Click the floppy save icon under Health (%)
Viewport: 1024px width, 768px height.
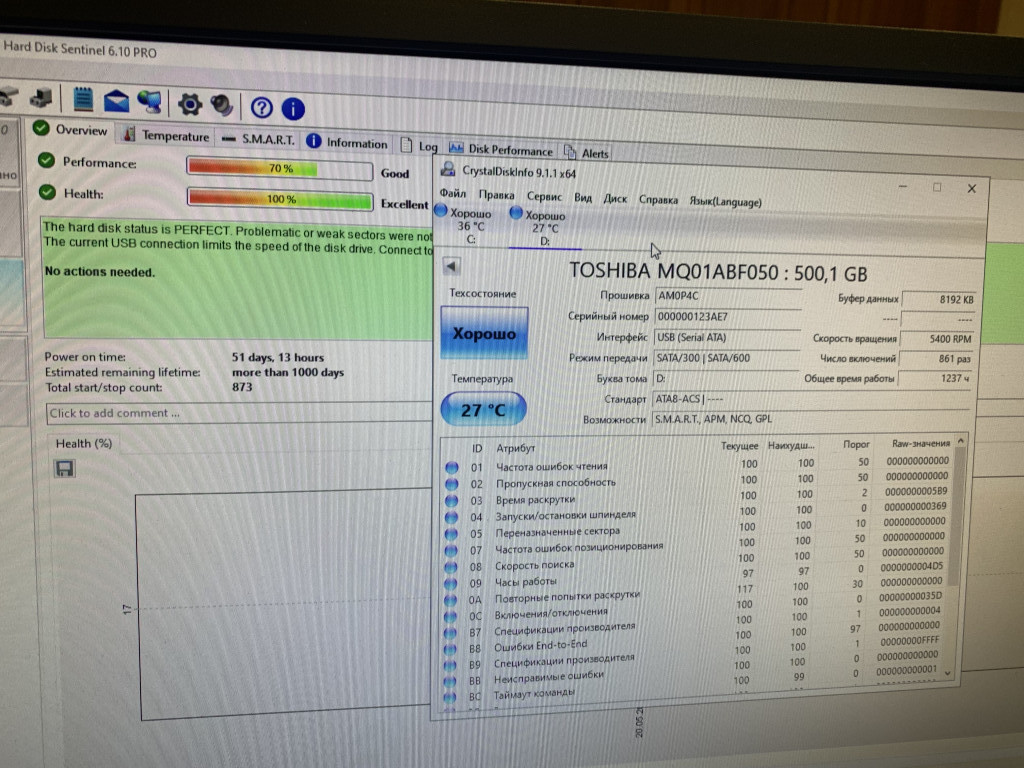point(65,468)
